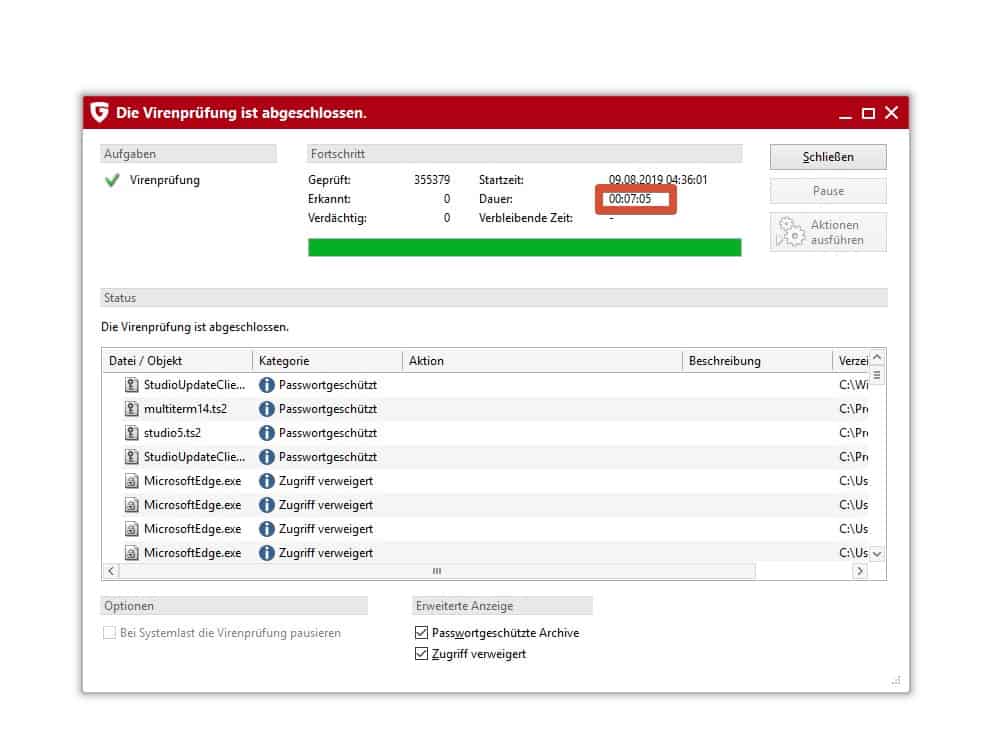Click the left arrow of the horizontal scrollbar
This screenshot has width=1008, height=753.
coord(111,571)
